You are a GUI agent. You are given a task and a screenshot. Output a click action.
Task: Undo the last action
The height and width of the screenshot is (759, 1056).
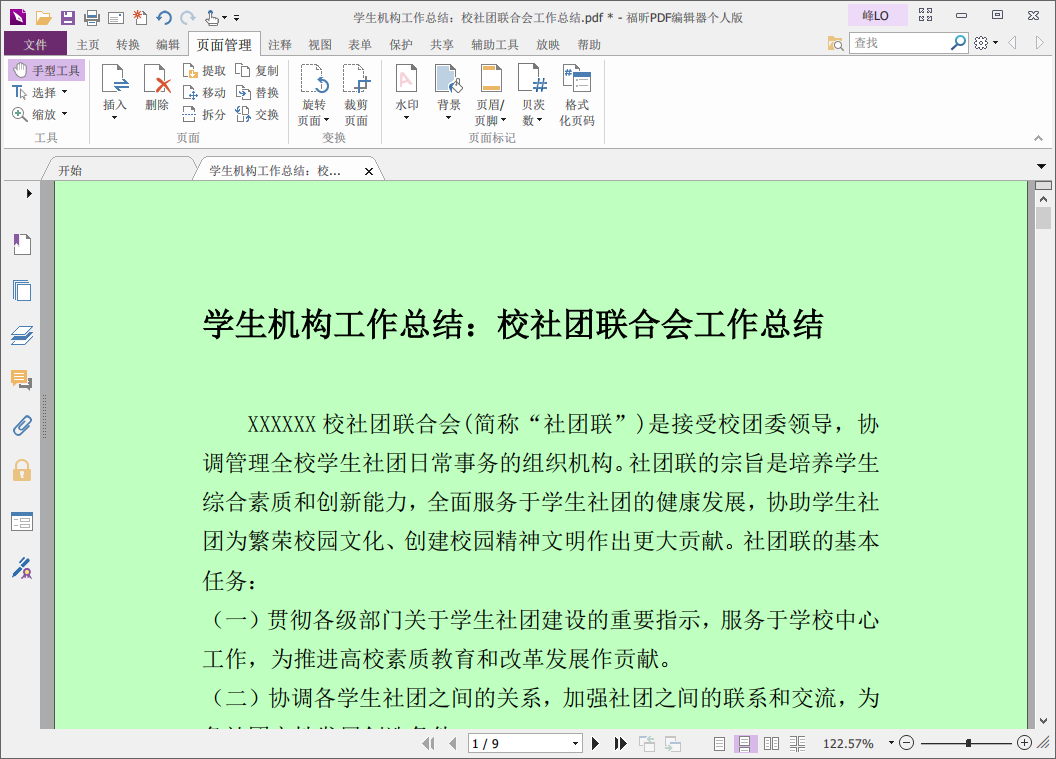[164, 18]
